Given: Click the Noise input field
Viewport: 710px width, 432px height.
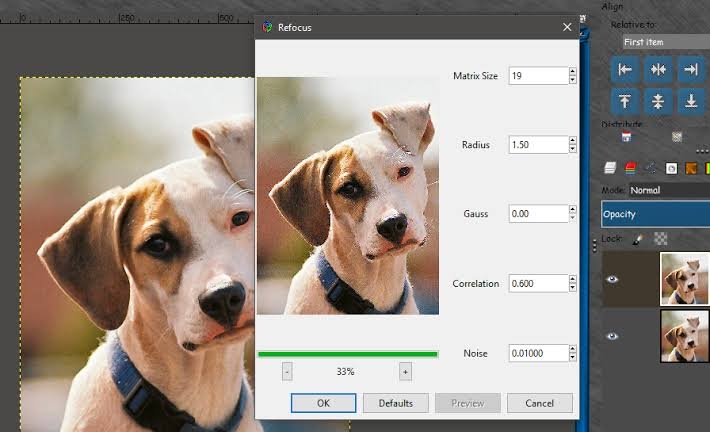Looking at the screenshot, I should (x=538, y=353).
